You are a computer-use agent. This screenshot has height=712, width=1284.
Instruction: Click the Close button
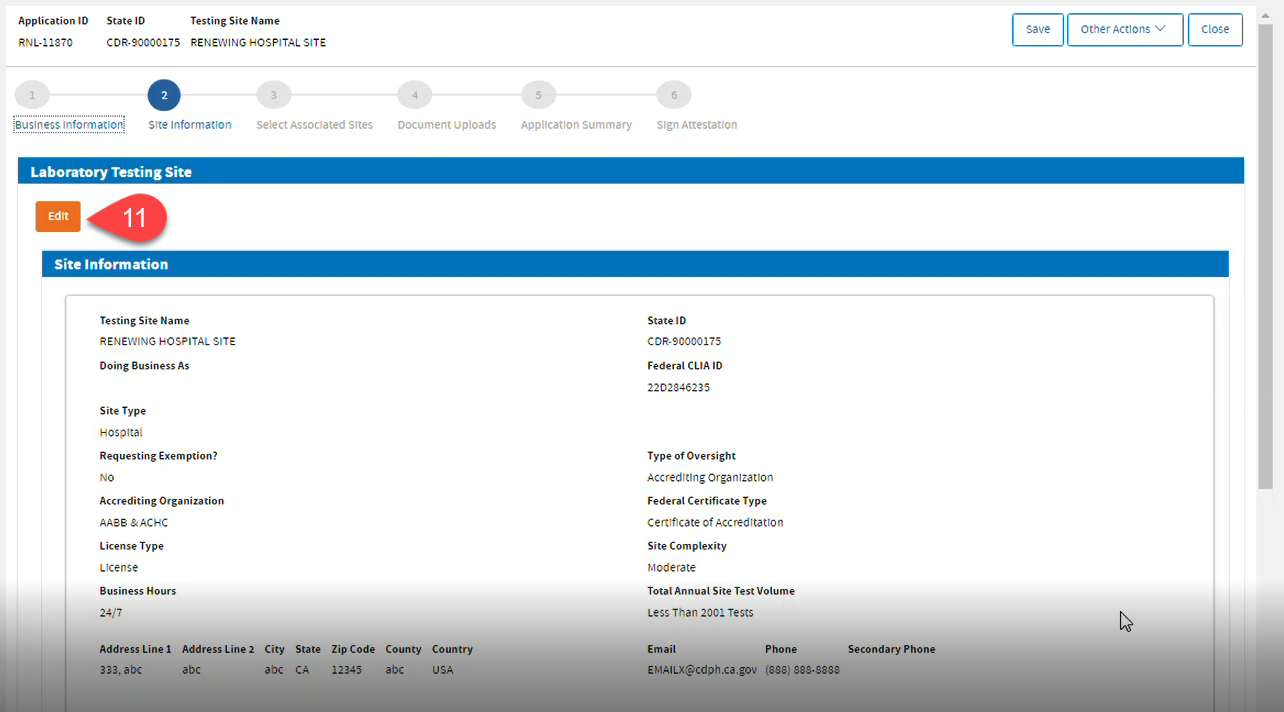pos(1215,29)
